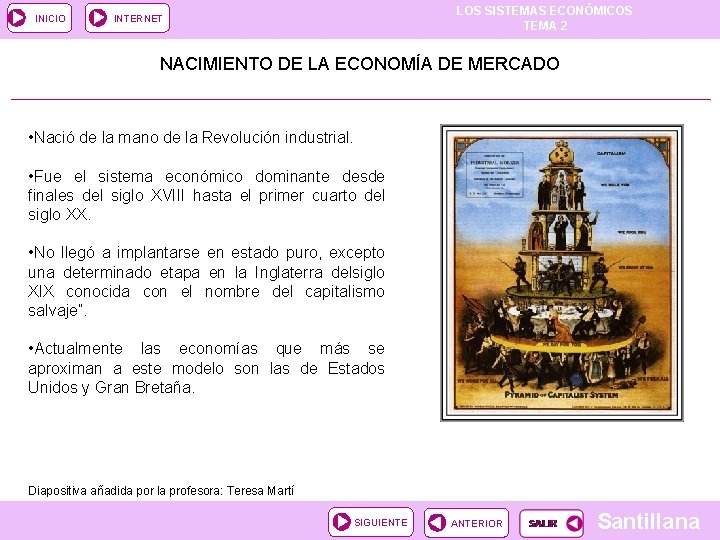The height and width of the screenshot is (540, 720).
Task: Click the INICIO button
Action: point(39,18)
